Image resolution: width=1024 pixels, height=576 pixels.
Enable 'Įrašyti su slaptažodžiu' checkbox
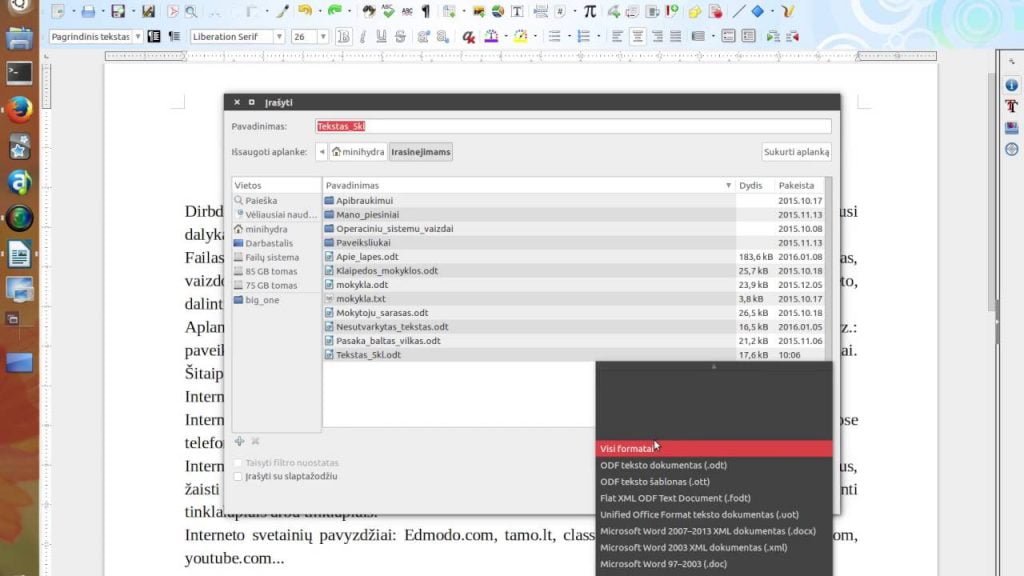[238, 477]
